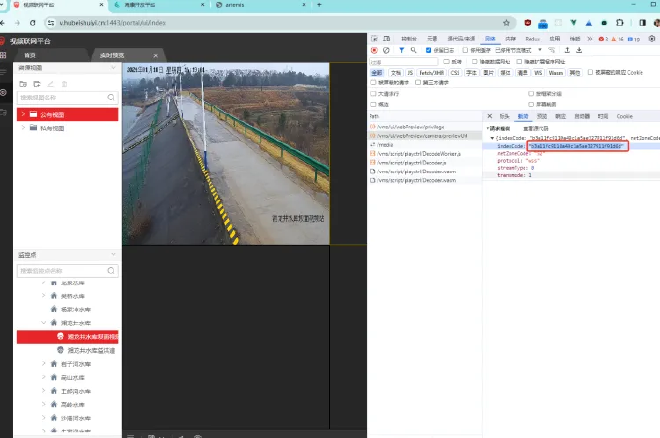Screen dimensions: 660x438
Task: Expand the red-highlighted public view folder arrow
Action: [23, 114]
